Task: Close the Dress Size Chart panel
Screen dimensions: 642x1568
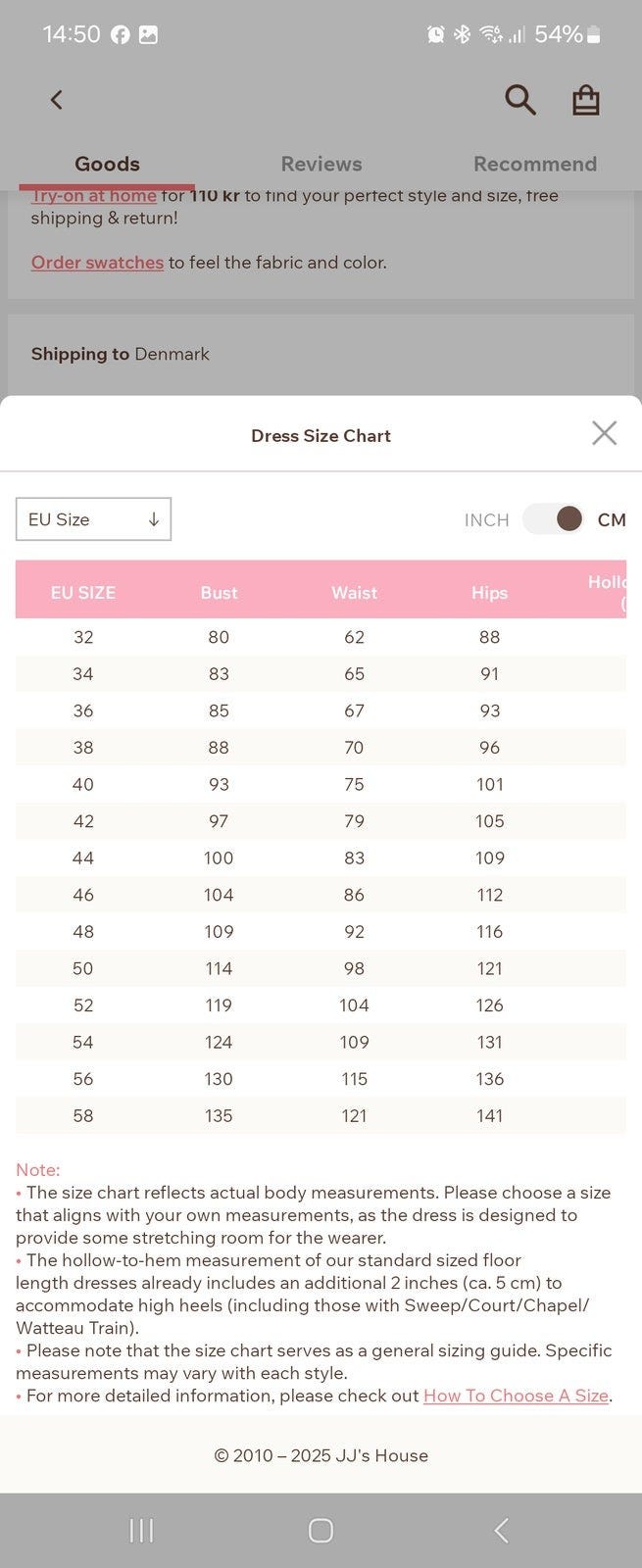Action: click(604, 433)
